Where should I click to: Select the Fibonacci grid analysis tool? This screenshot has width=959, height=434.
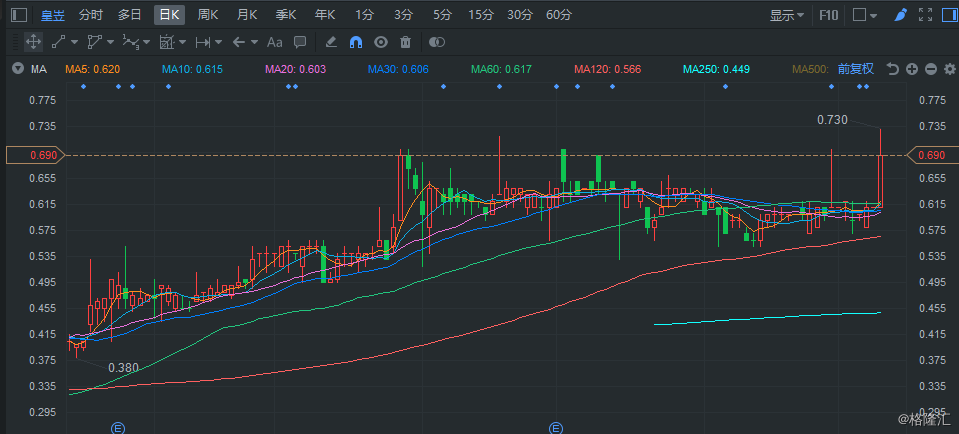pos(166,42)
